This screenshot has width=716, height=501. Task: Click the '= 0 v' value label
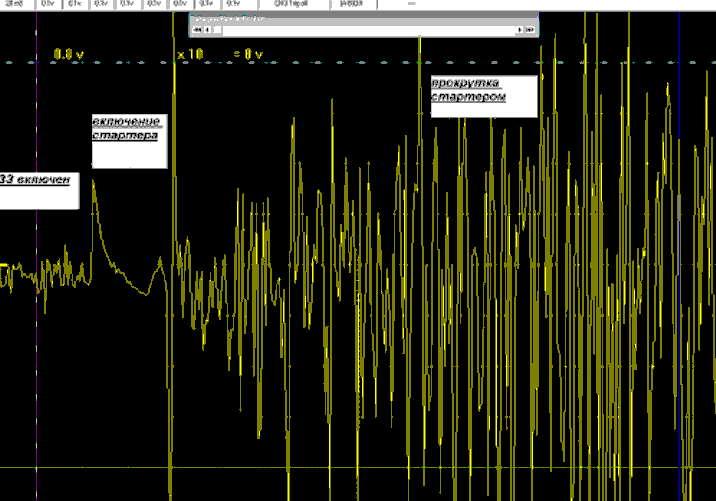(248, 54)
